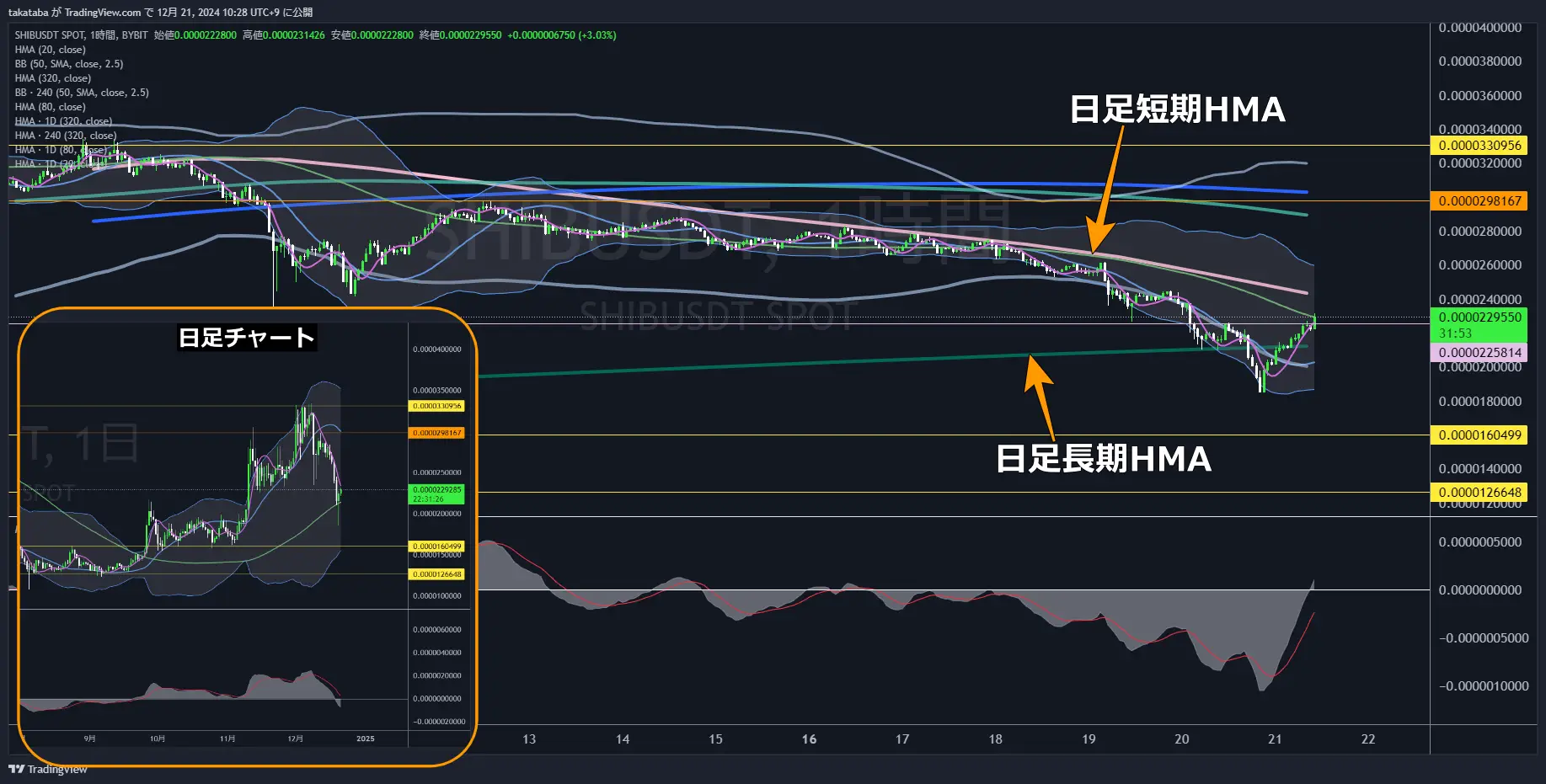1546x784 pixels.
Task: Click the 0.0000180000 price scale tick
Action: coord(1479,402)
